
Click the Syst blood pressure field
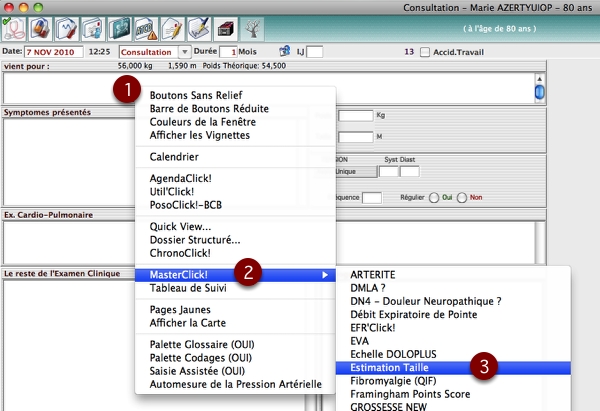389,171
